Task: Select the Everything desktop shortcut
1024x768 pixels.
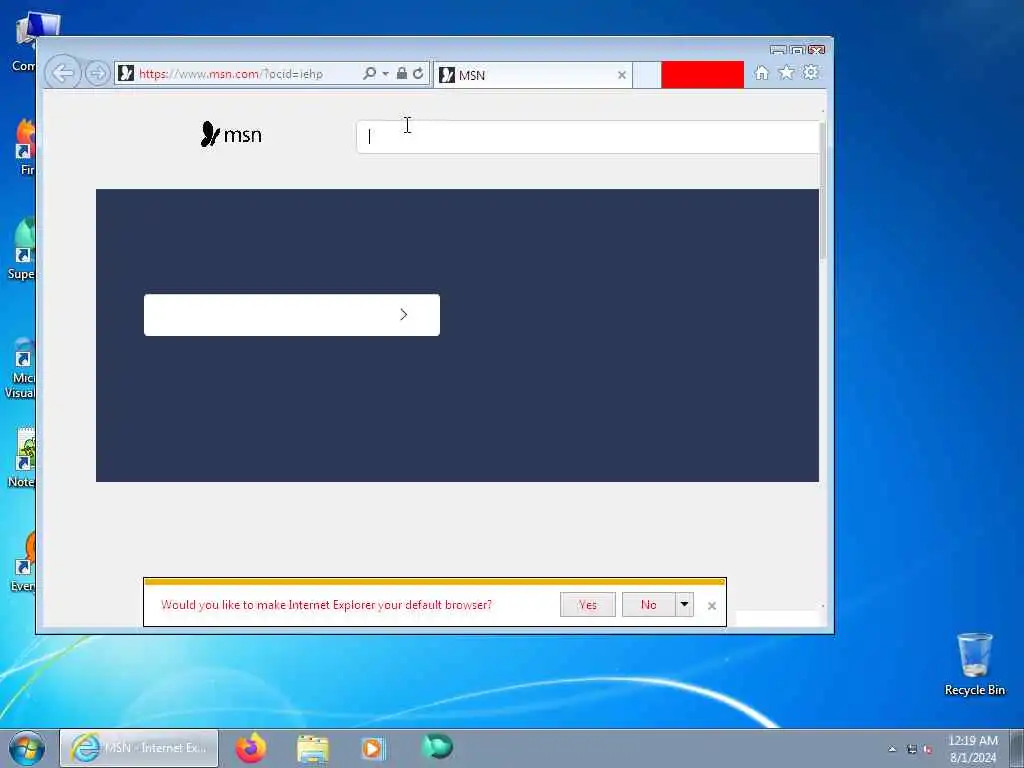Action: click(x=24, y=562)
